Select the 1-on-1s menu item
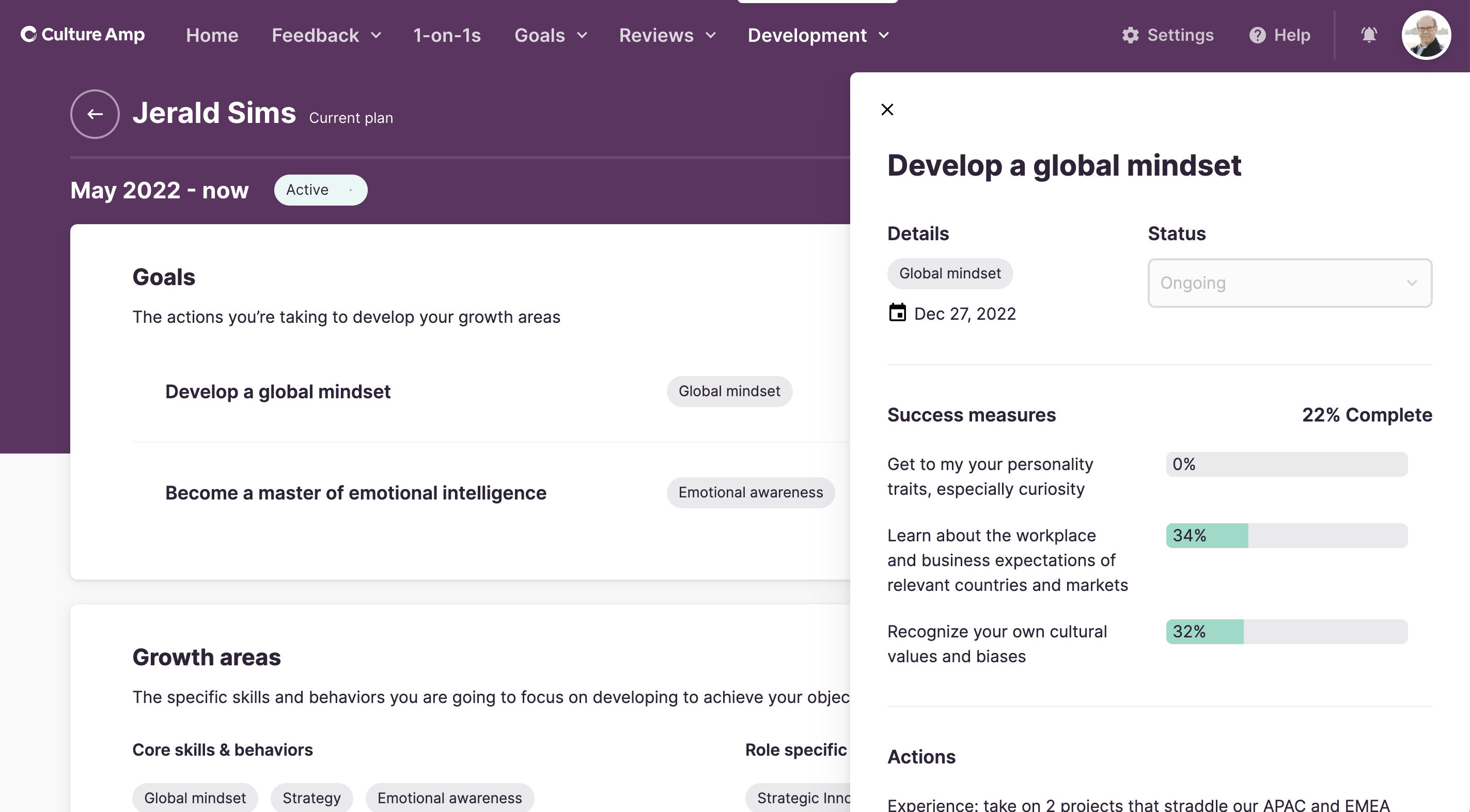Screen dimensions: 1470x812 pos(447,34)
